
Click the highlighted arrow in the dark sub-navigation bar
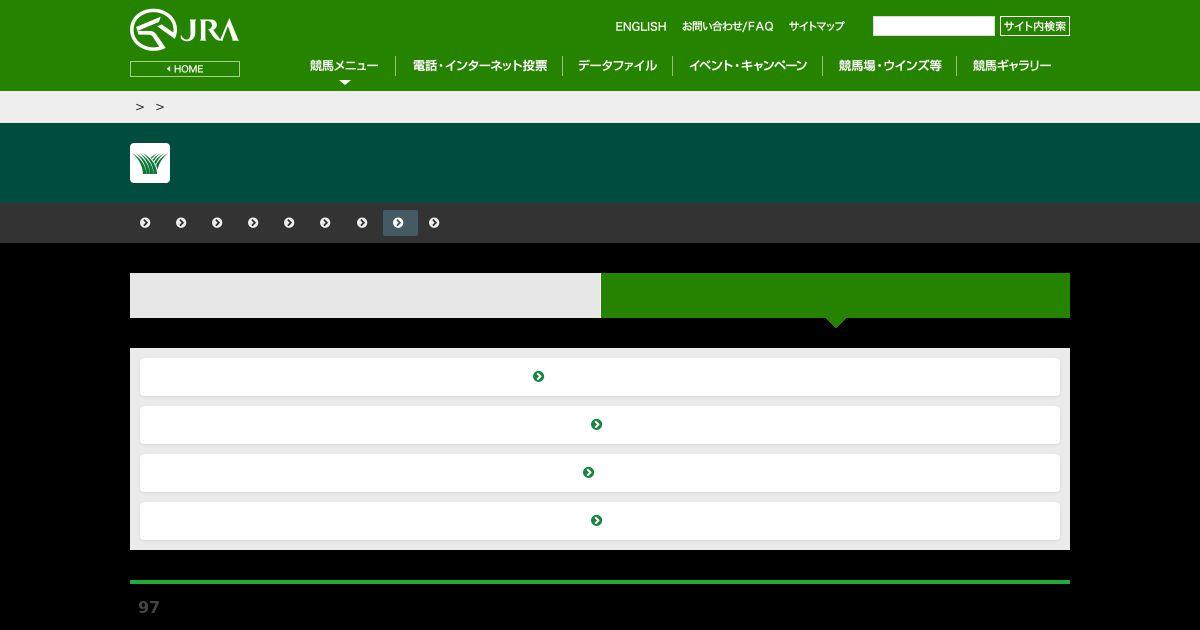click(400, 223)
